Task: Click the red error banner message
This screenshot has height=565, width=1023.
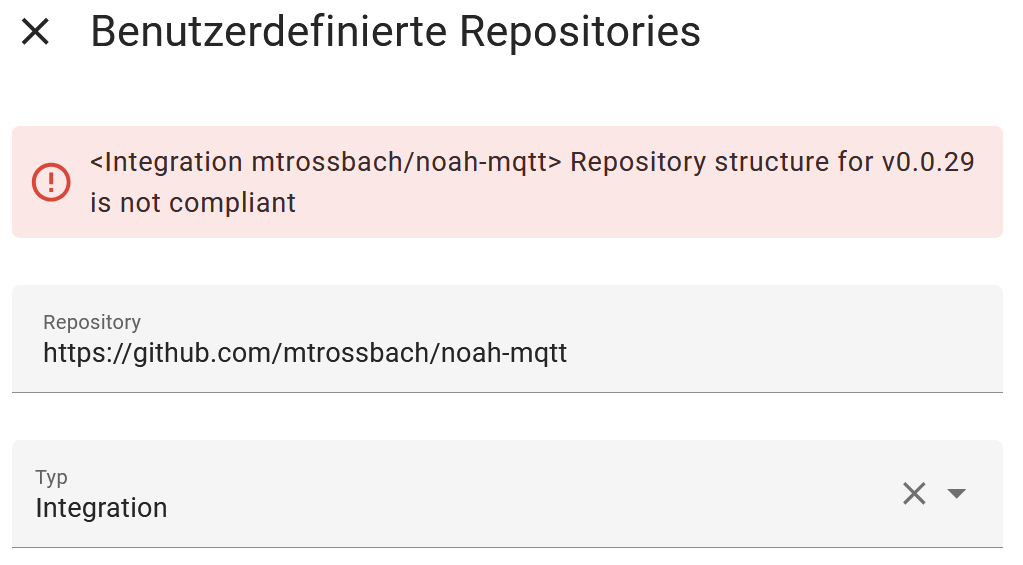Action: click(x=532, y=182)
